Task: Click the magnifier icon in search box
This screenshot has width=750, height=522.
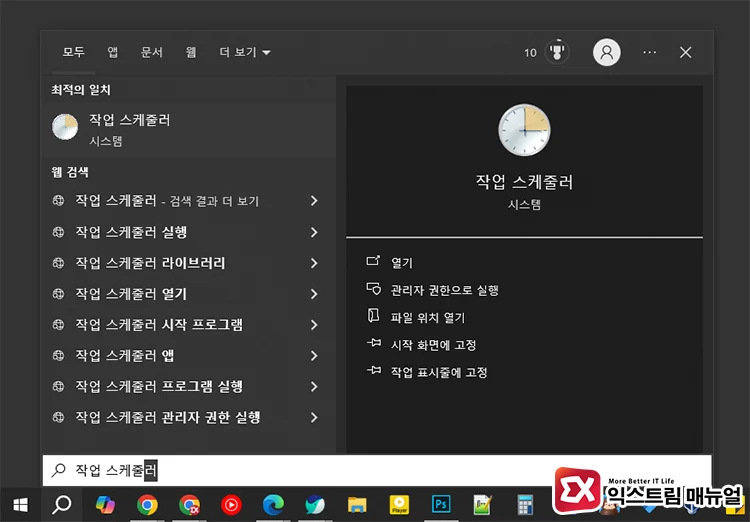Action: [x=58, y=470]
